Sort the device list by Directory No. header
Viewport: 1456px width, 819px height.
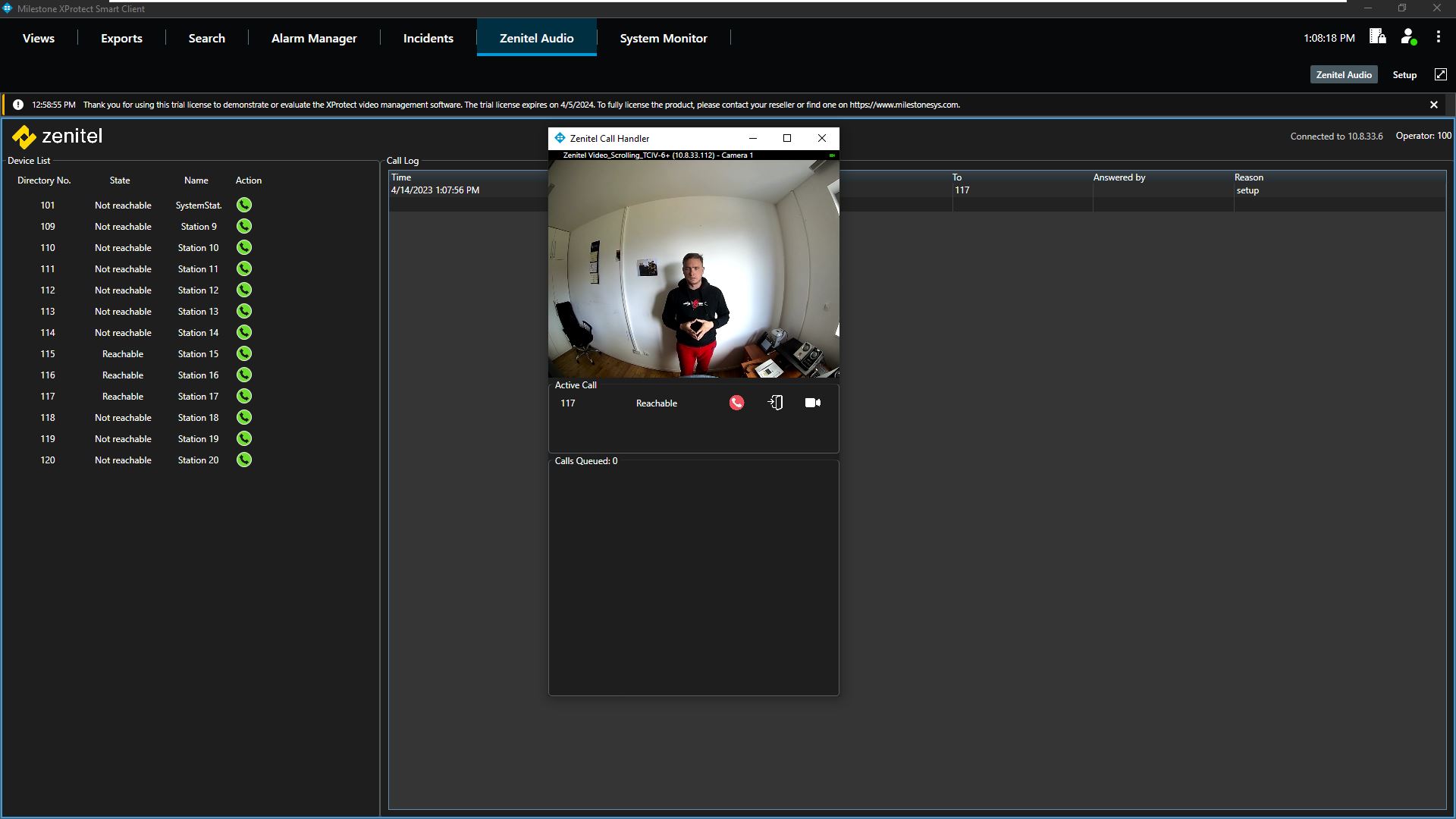44,180
